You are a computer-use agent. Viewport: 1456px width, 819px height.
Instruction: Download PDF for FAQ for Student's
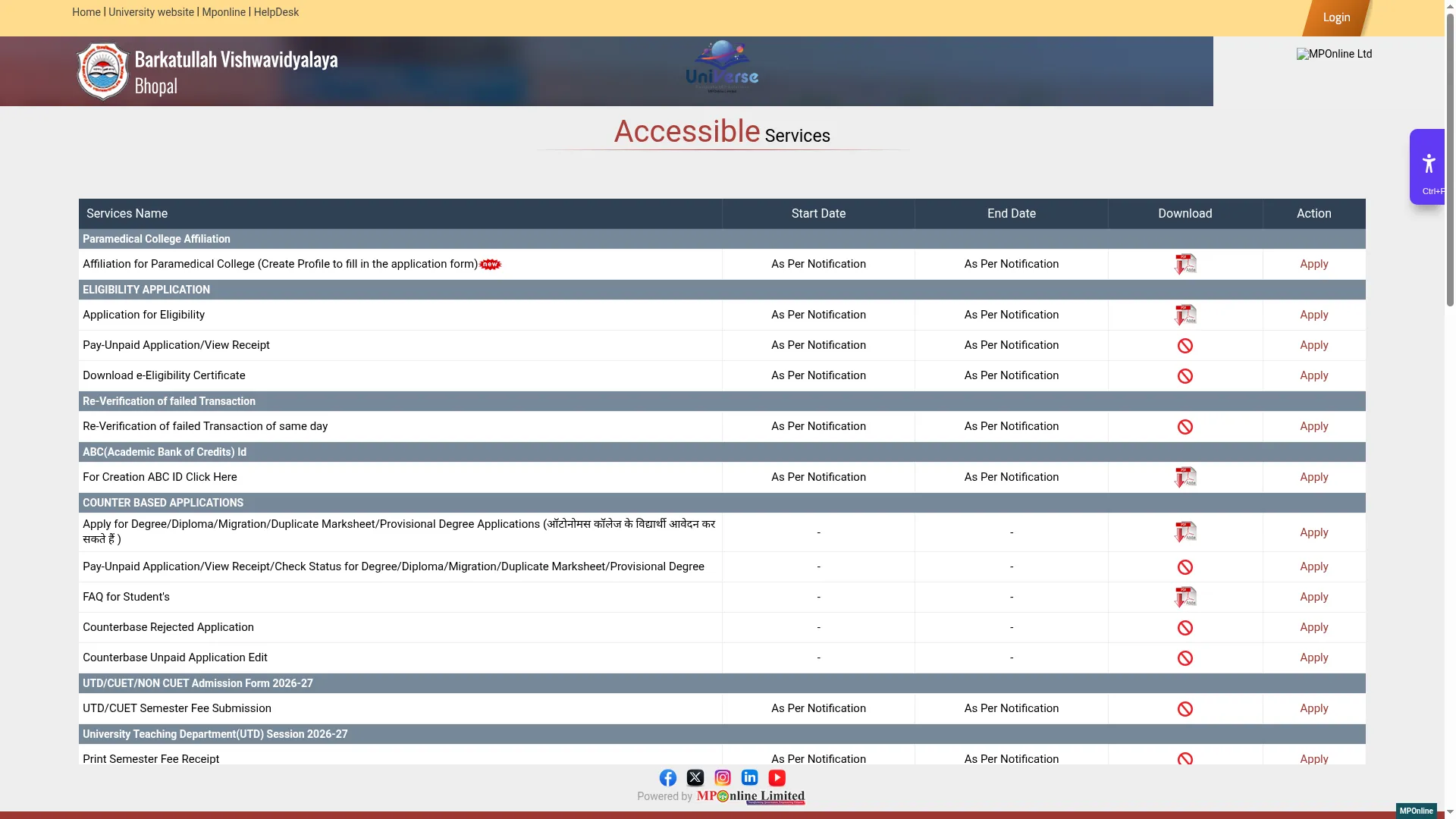point(1185,597)
